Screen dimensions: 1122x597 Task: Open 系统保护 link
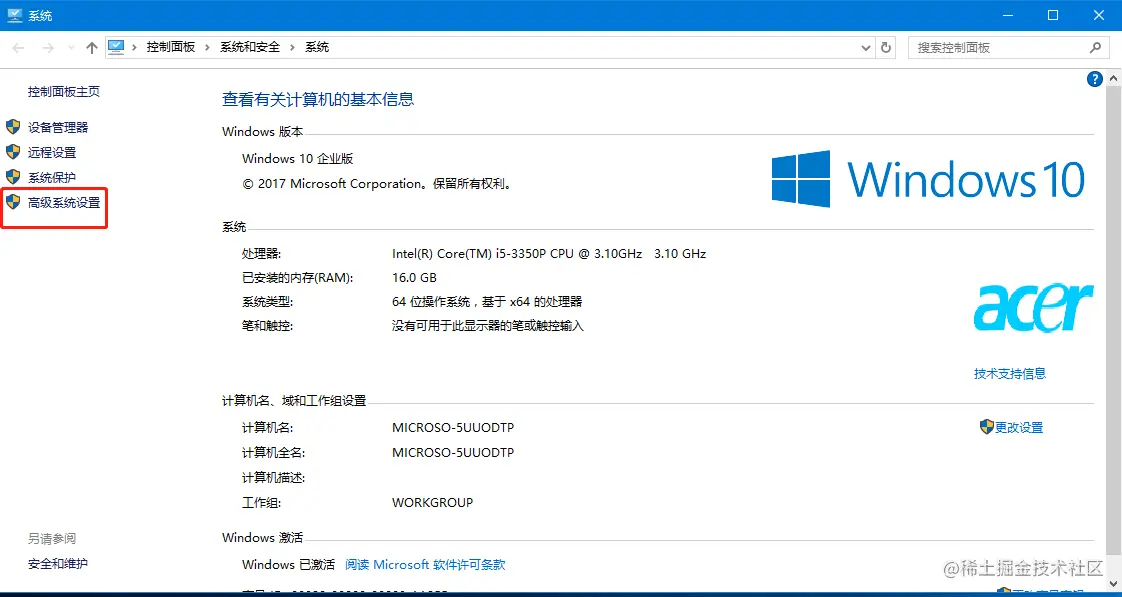[52, 178]
